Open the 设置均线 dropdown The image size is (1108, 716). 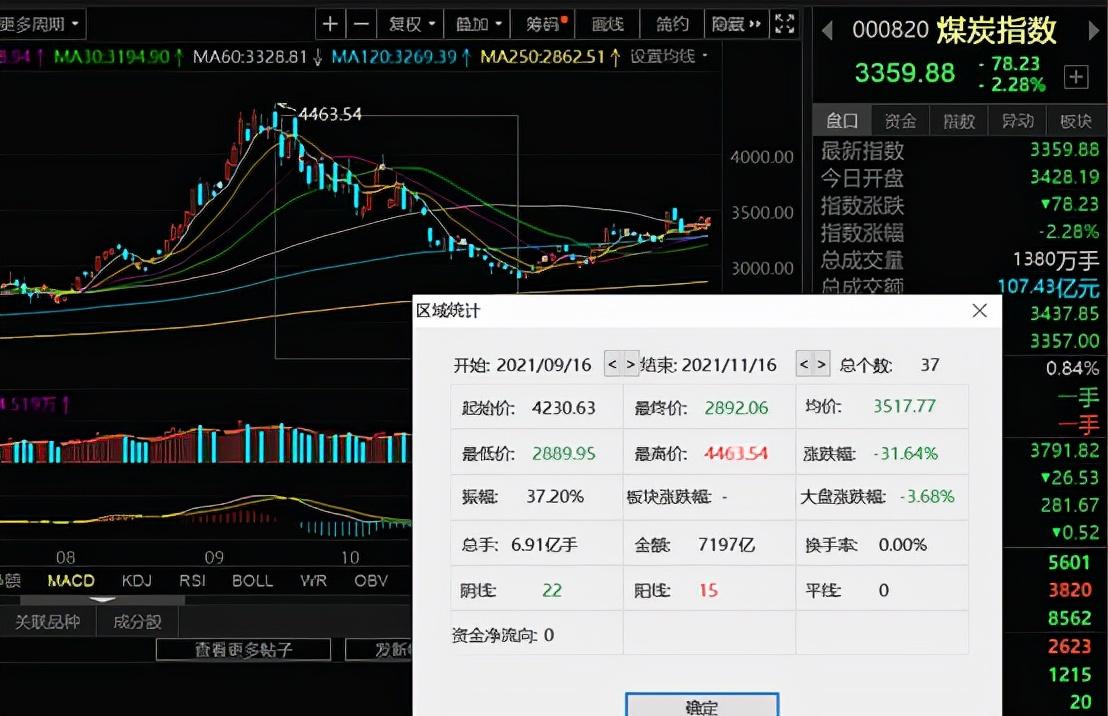(x=668, y=57)
